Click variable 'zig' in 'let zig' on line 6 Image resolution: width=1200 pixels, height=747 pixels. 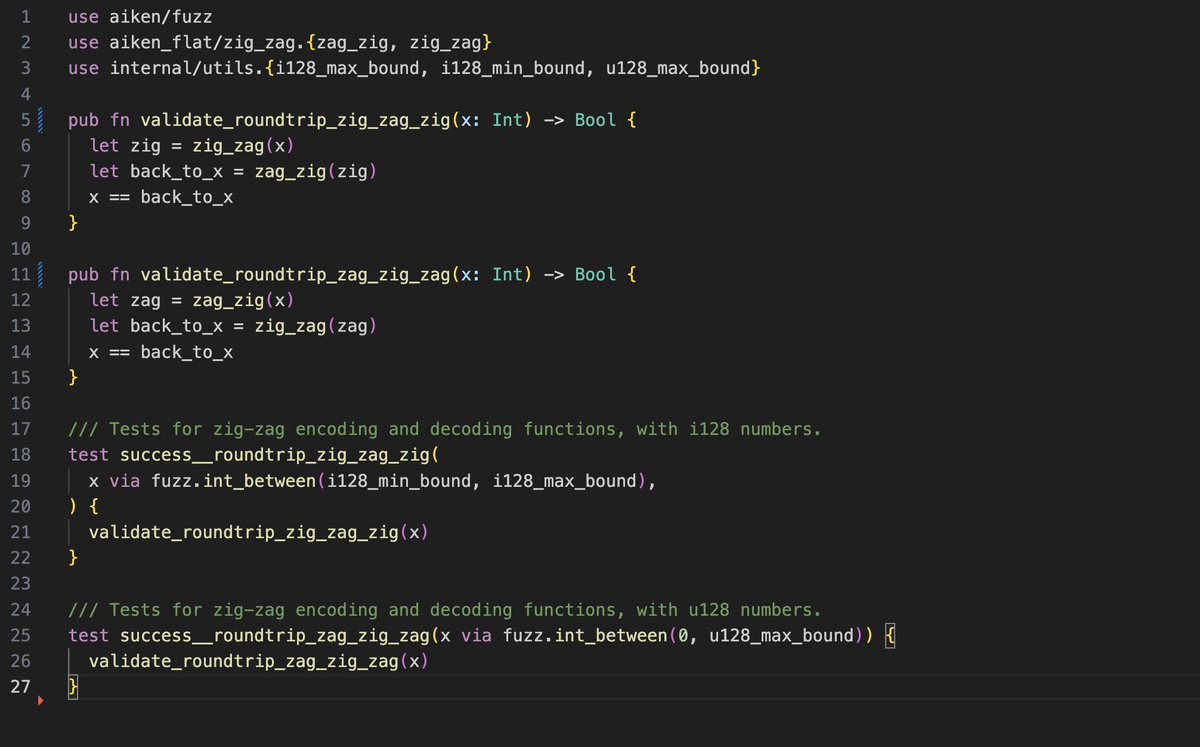point(145,146)
